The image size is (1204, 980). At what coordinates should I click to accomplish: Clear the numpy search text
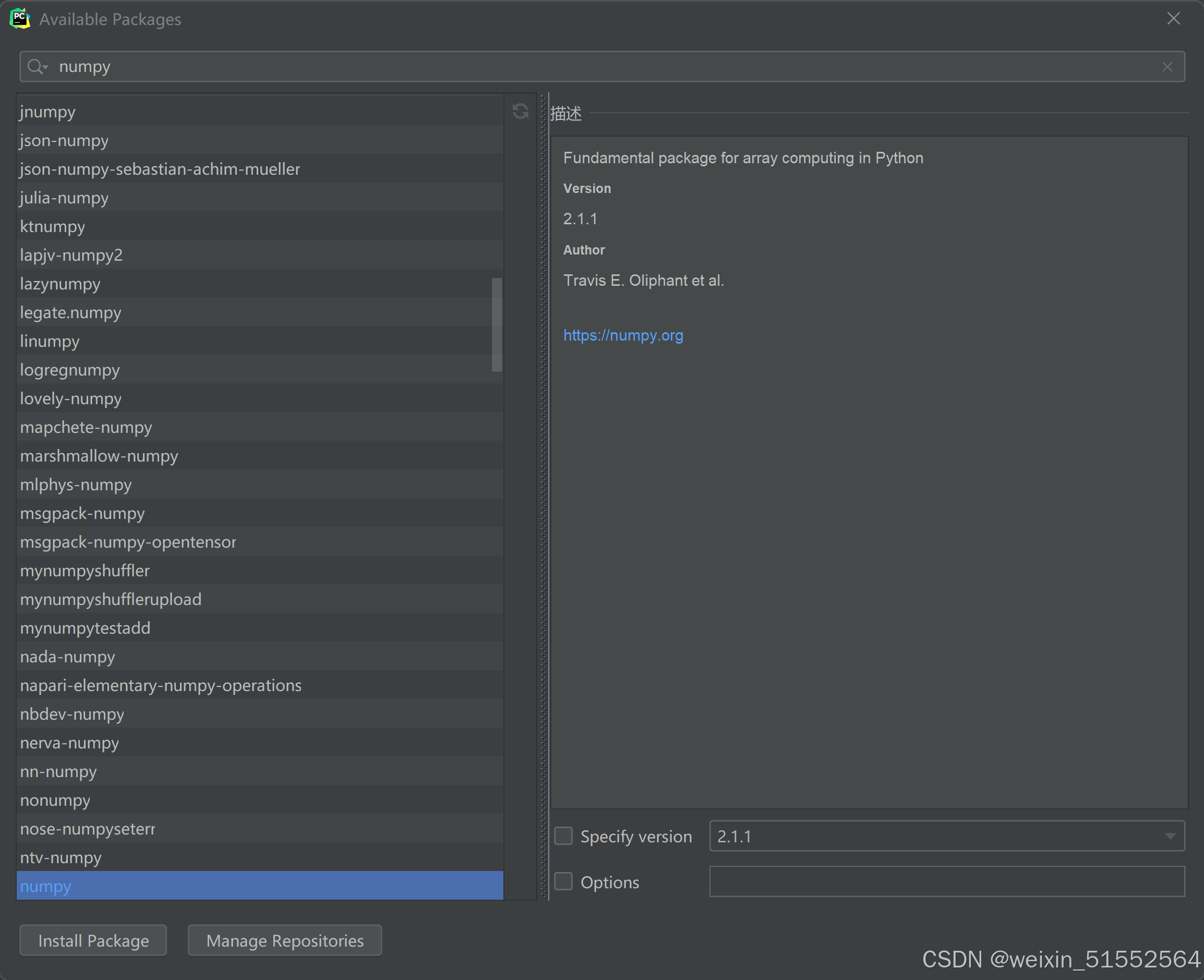(x=1167, y=67)
